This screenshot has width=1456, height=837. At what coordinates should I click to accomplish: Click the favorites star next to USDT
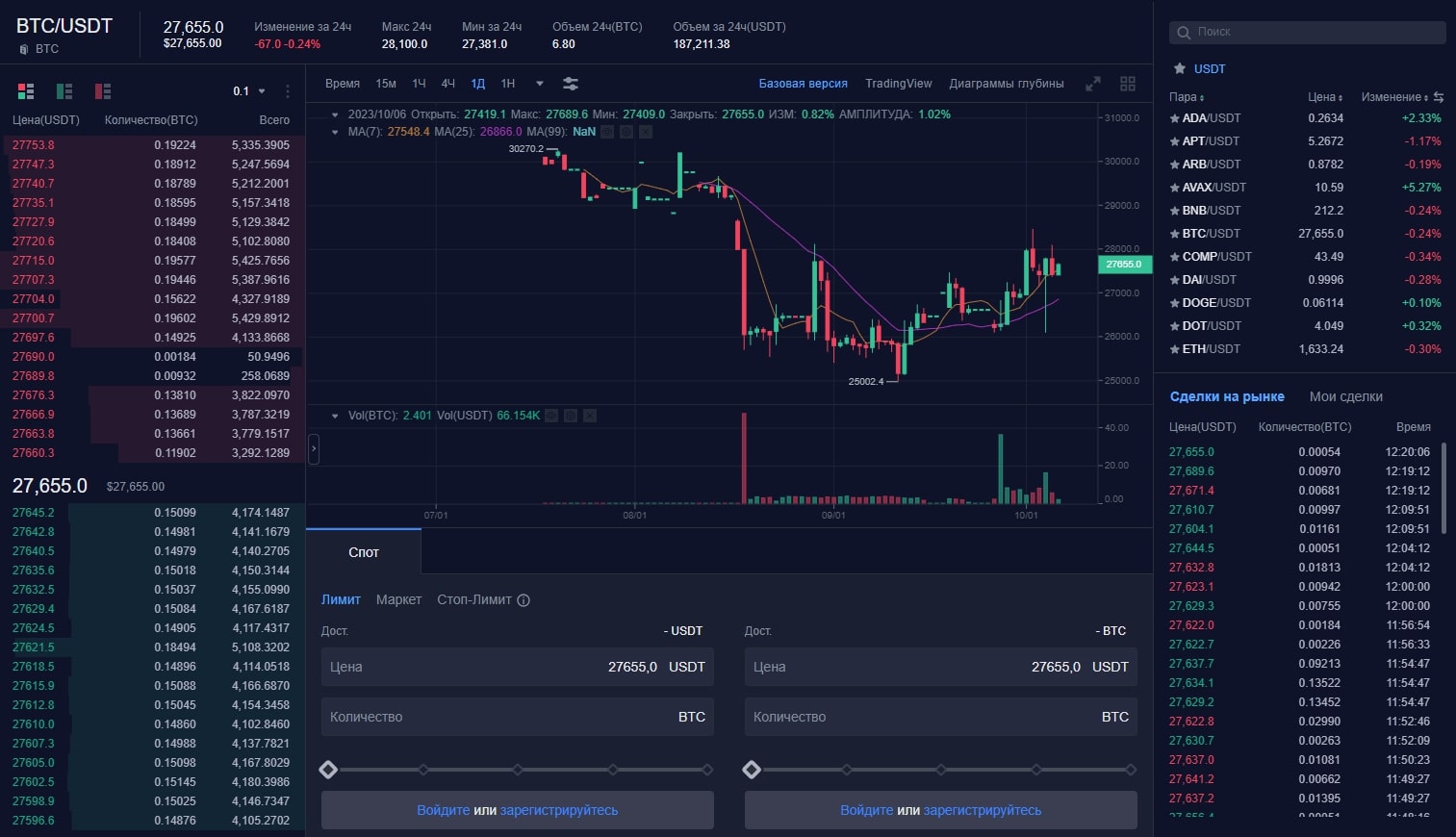(1179, 68)
